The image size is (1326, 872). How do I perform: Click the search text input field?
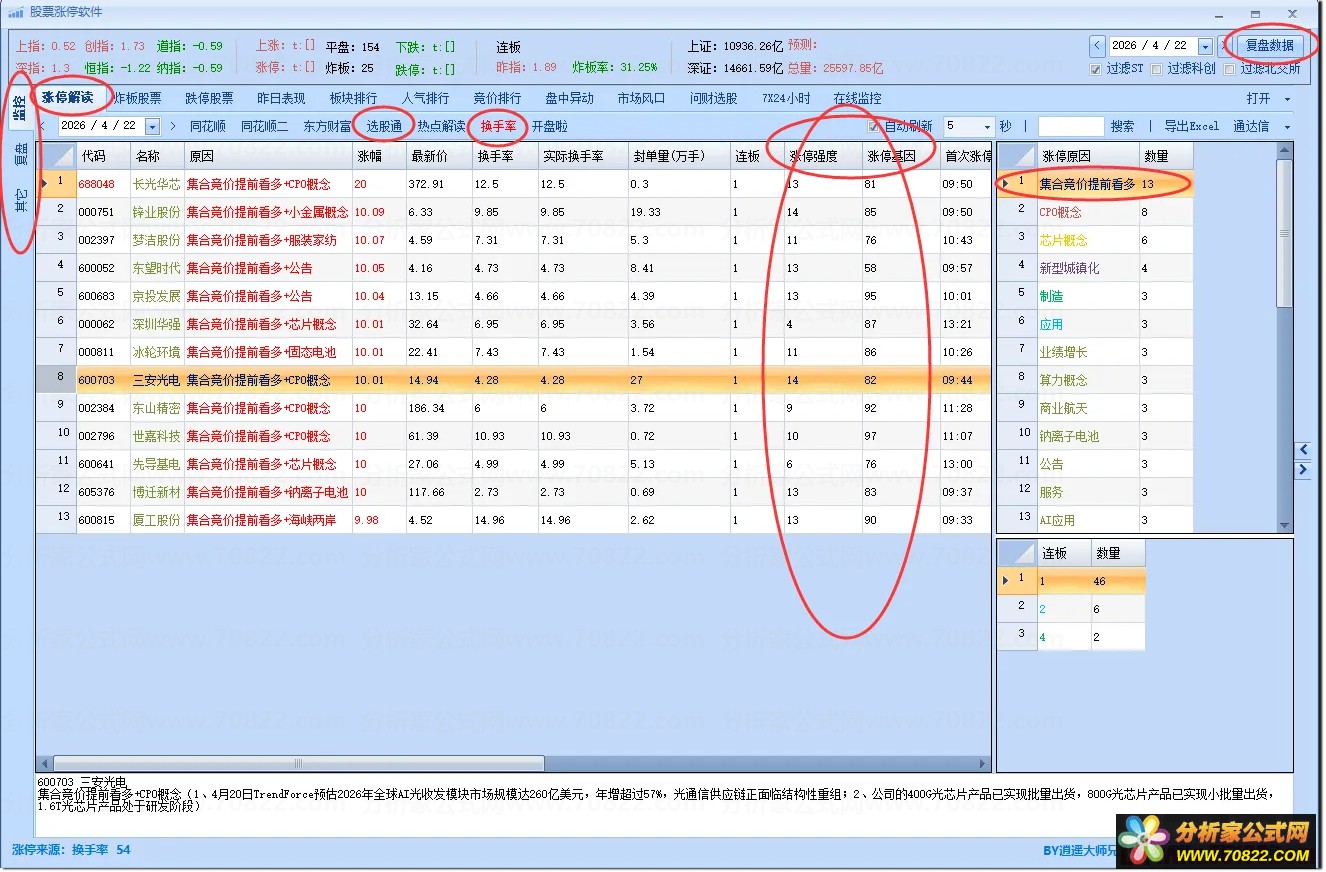click(x=1070, y=127)
